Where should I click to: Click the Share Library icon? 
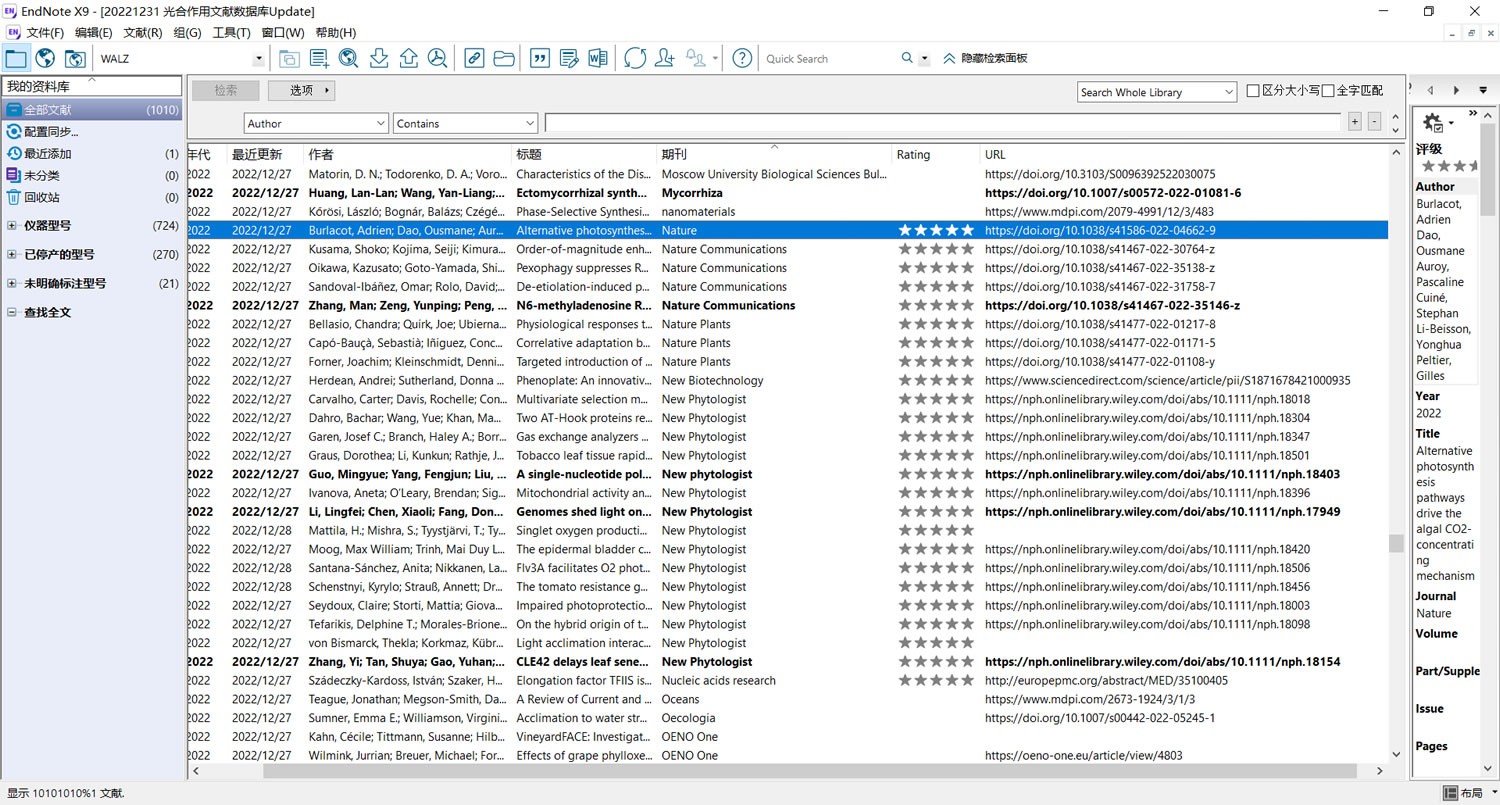coord(664,58)
